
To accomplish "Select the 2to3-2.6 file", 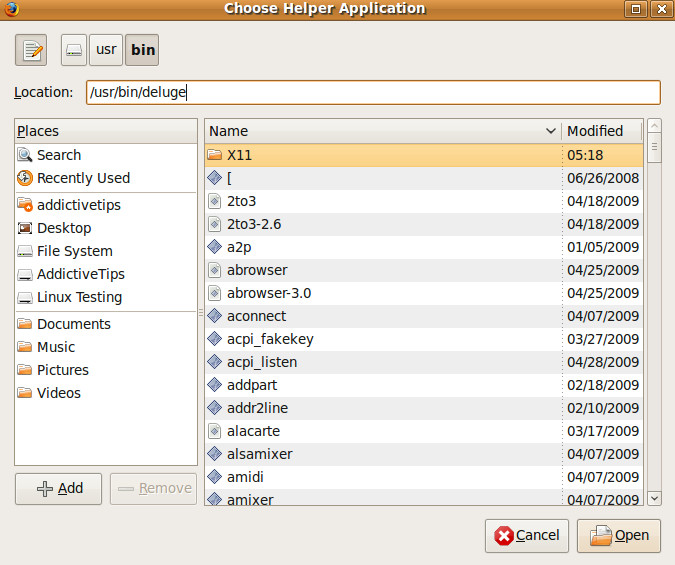I will [x=424, y=224].
